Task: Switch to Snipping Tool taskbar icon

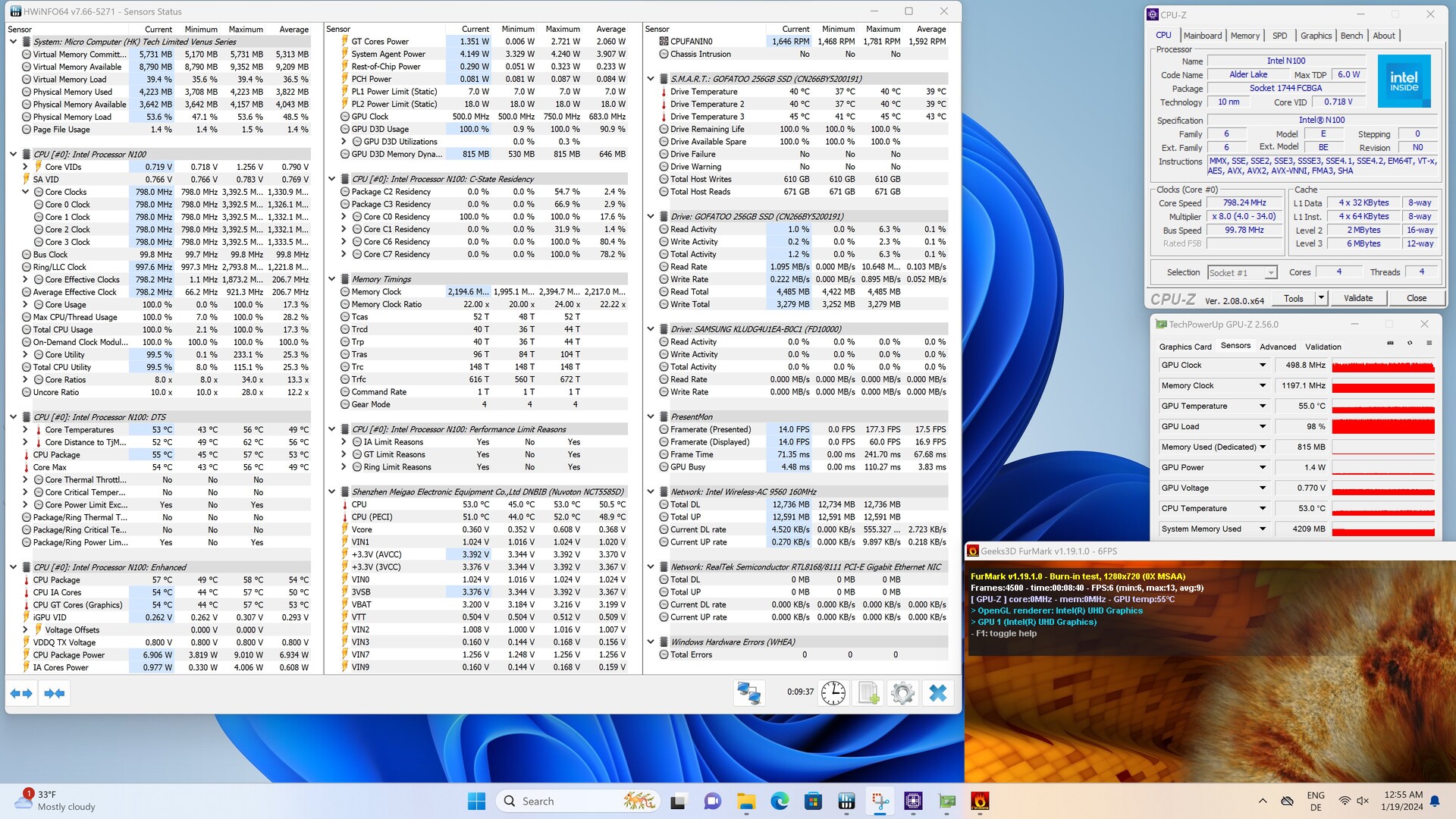Action: pyautogui.click(x=880, y=801)
